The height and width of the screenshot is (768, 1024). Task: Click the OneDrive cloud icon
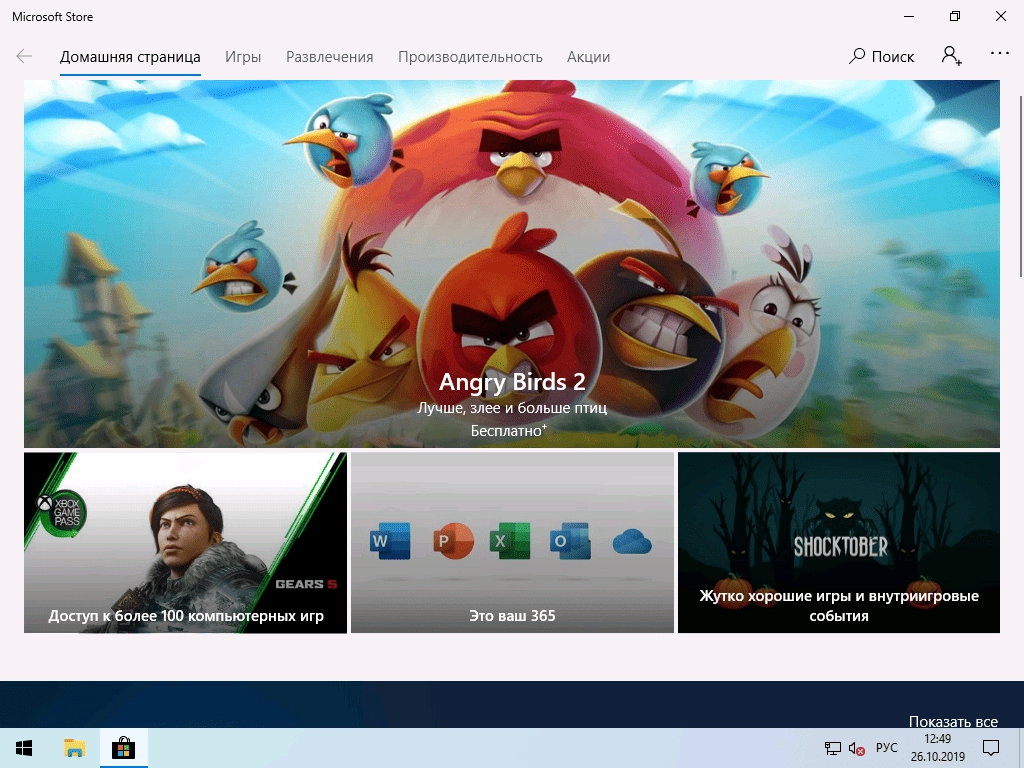632,542
